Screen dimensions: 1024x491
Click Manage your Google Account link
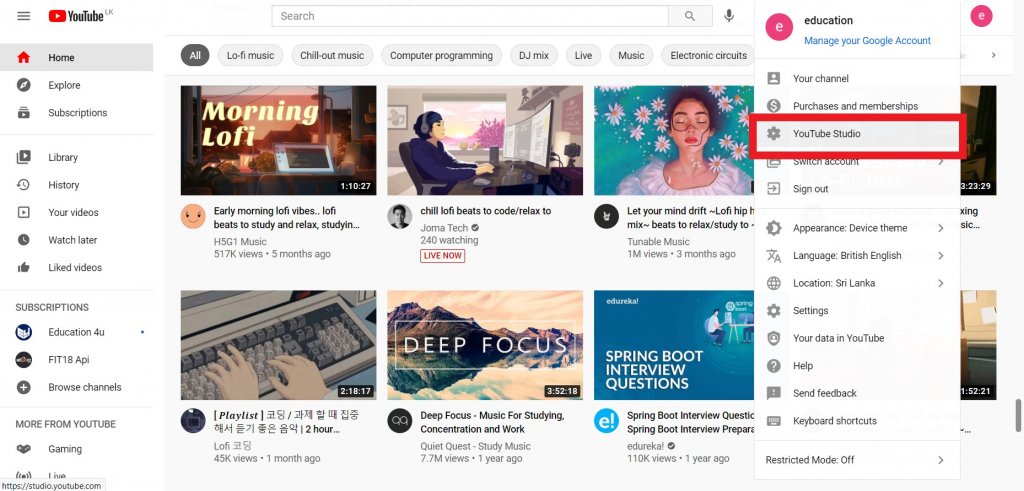[x=867, y=40]
